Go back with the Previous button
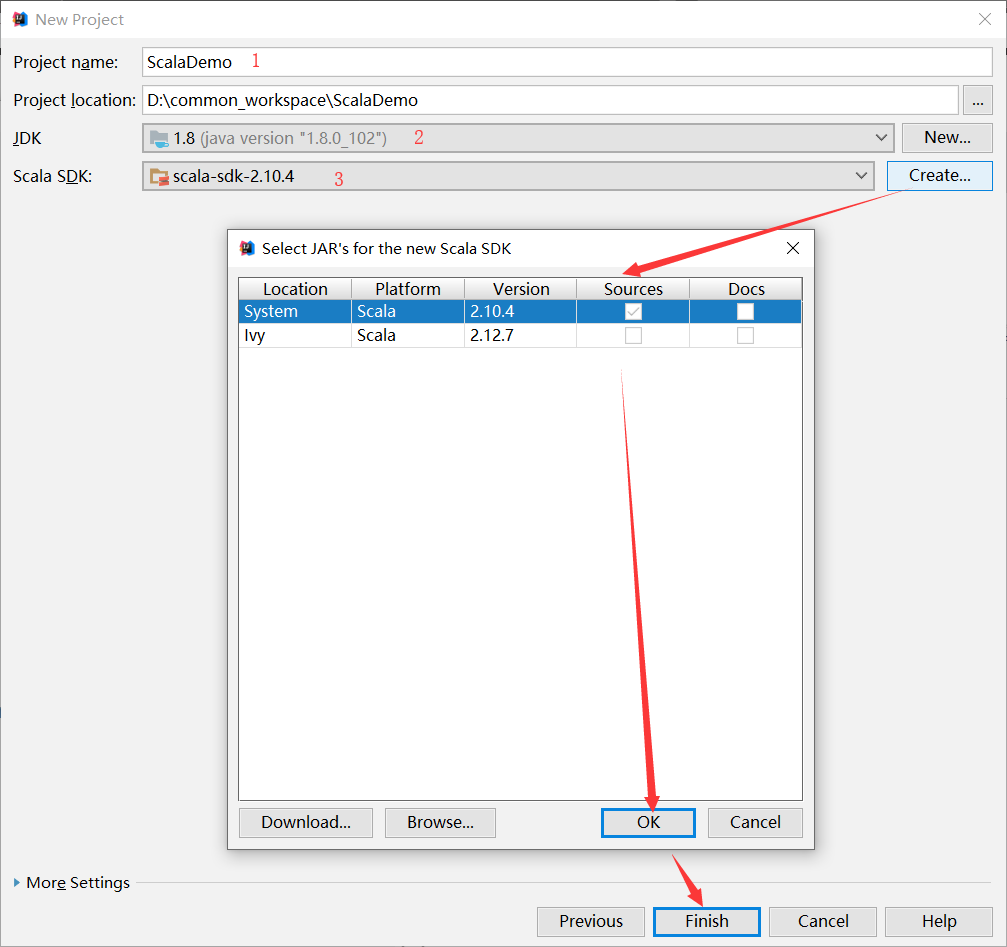Image resolution: width=1007 pixels, height=947 pixels. click(591, 921)
